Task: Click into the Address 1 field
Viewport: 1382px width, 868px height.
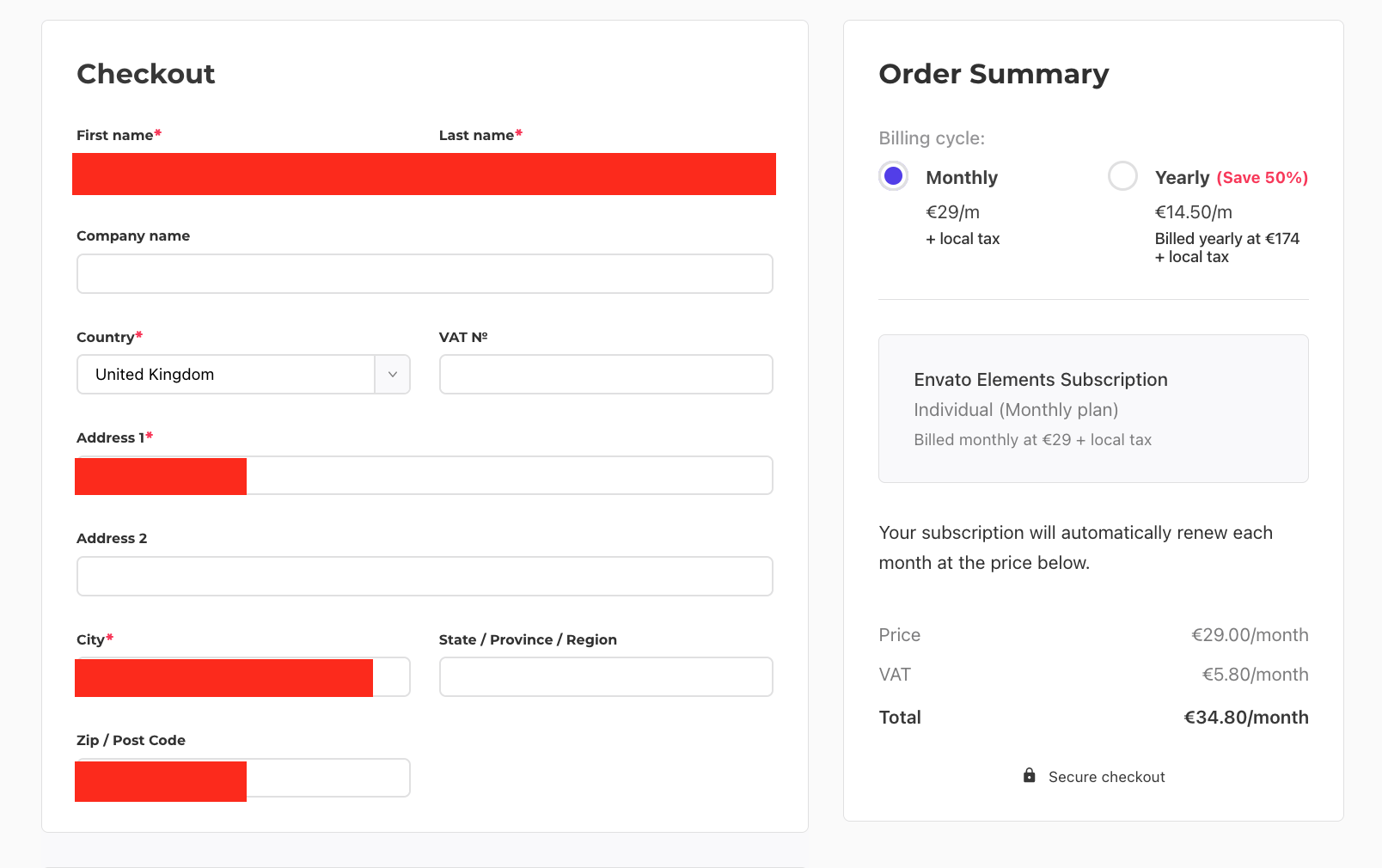Action: click(x=425, y=475)
